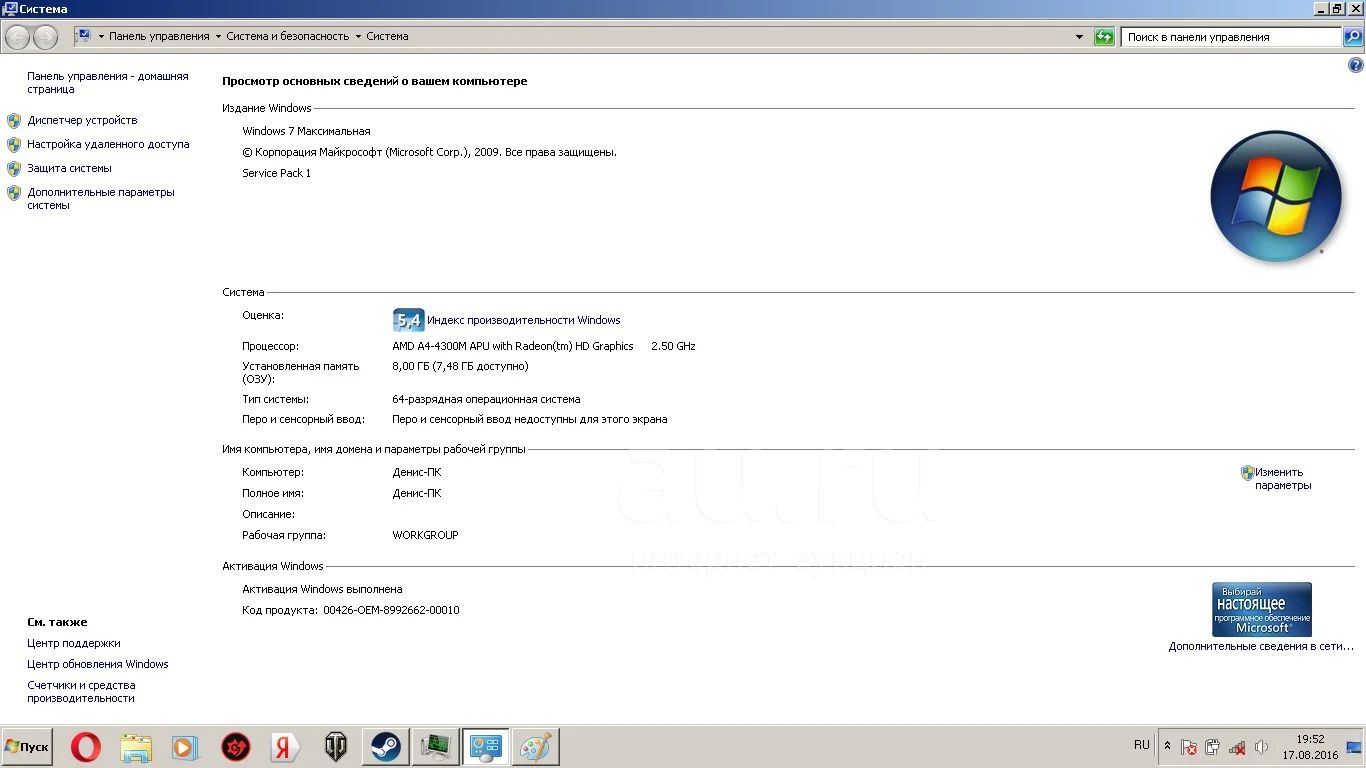Click Изменить параметры link
Viewport: 1366px width, 768px height.
click(x=1283, y=479)
